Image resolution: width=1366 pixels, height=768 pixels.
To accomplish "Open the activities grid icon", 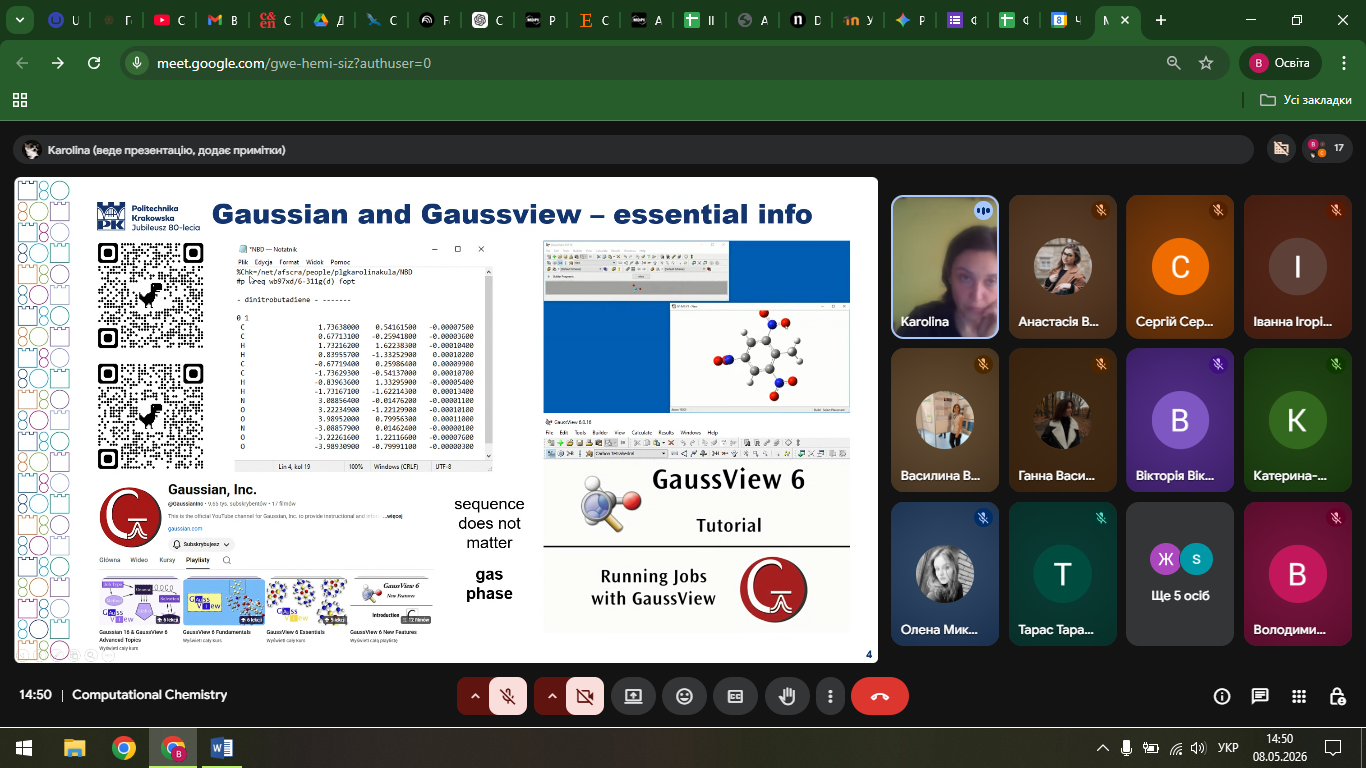I will pos(1299,696).
